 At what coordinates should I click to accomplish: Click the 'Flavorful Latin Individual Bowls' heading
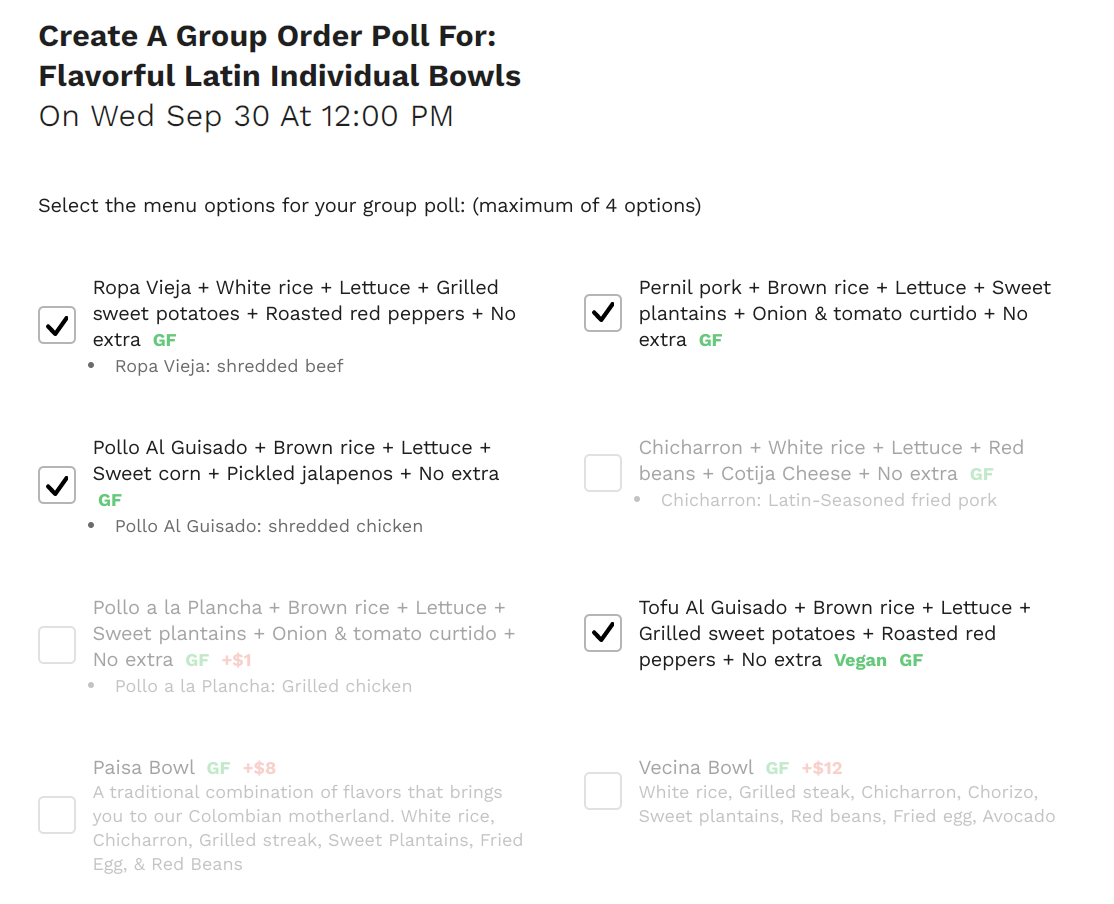click(280, 76)
